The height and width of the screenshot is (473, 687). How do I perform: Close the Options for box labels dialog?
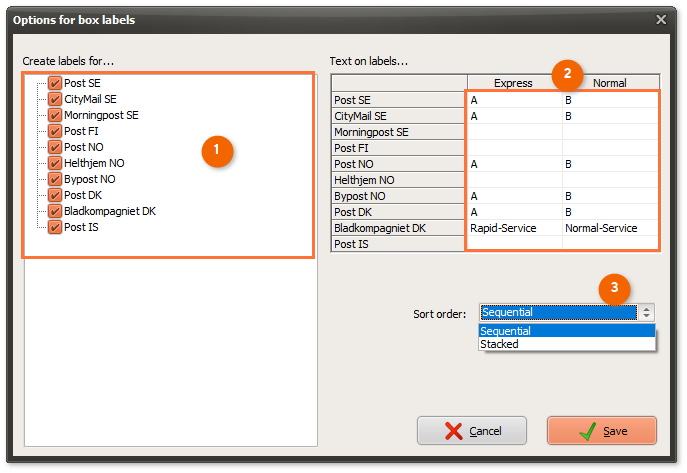pyautogui.click(x=661, y=19)
